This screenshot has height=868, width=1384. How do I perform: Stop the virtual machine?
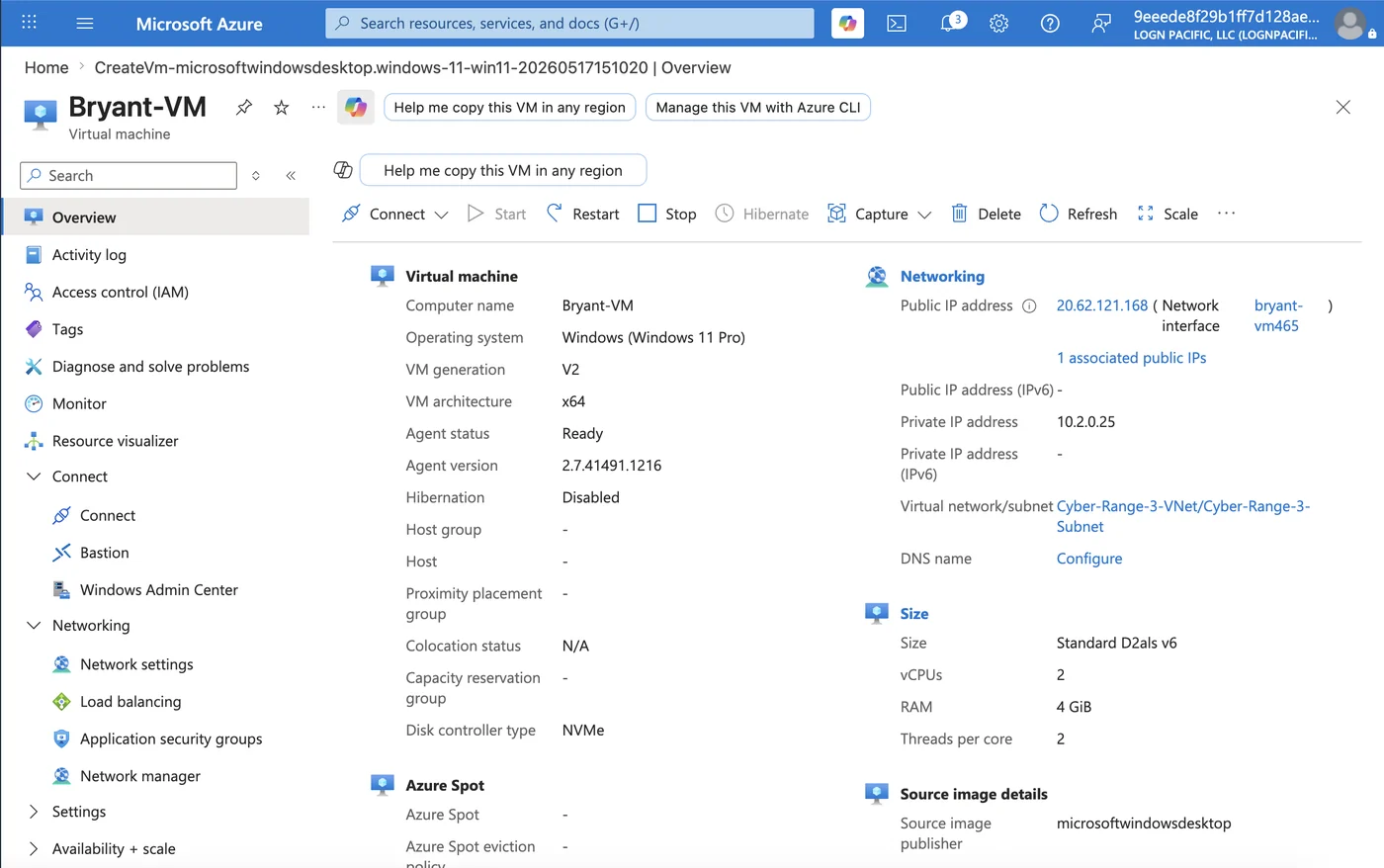tap(667, 214)
